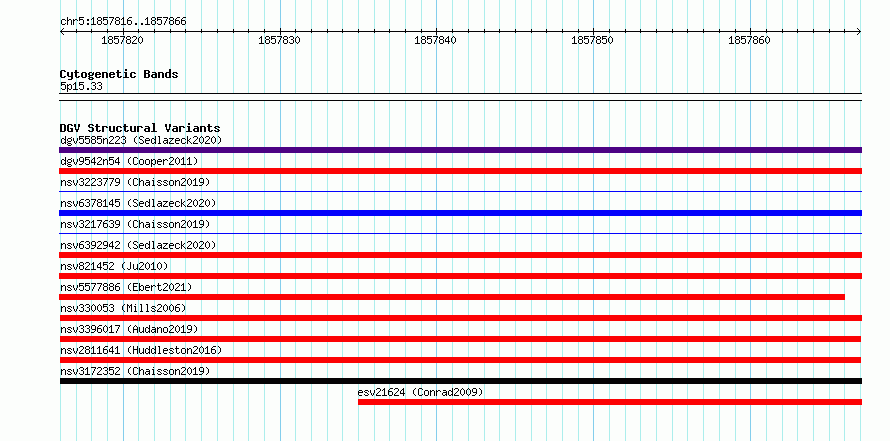This screenshot has width=890, height=441.
Task: Open variant nsv3396017 (Audano2019) label
Action: point(129,329)
